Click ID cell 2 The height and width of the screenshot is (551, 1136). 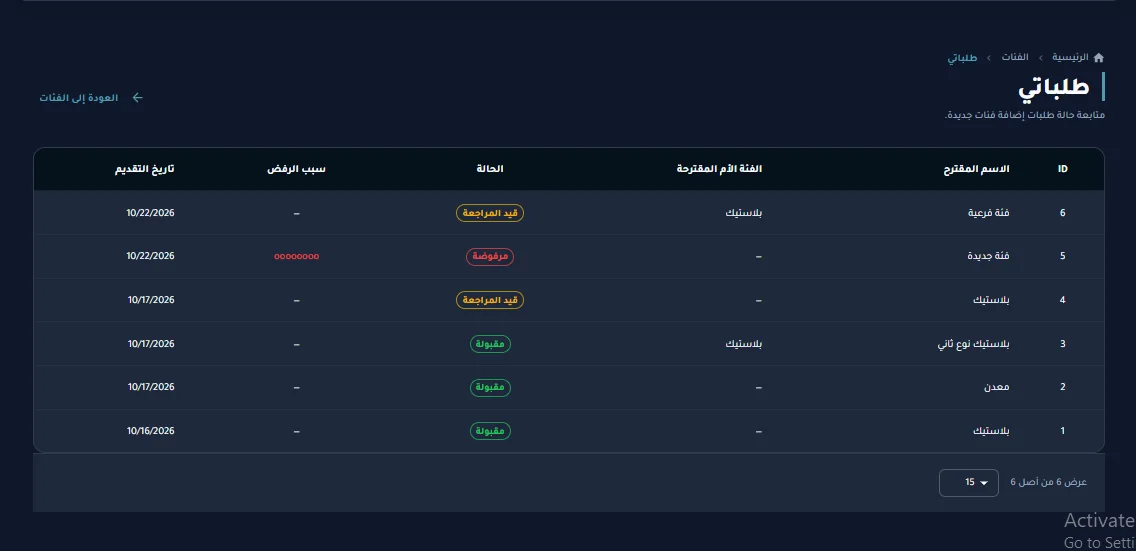coord(1063,387)
